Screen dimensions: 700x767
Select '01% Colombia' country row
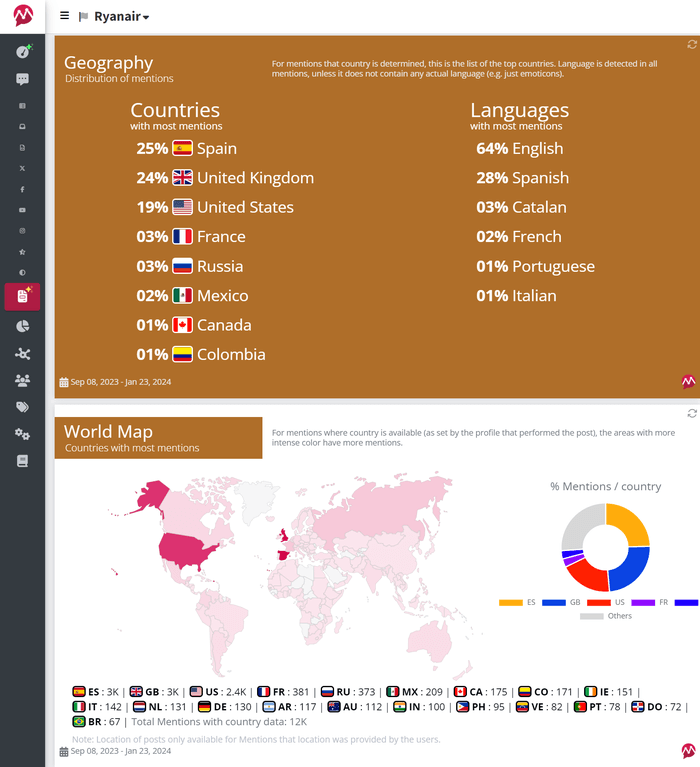201,355
